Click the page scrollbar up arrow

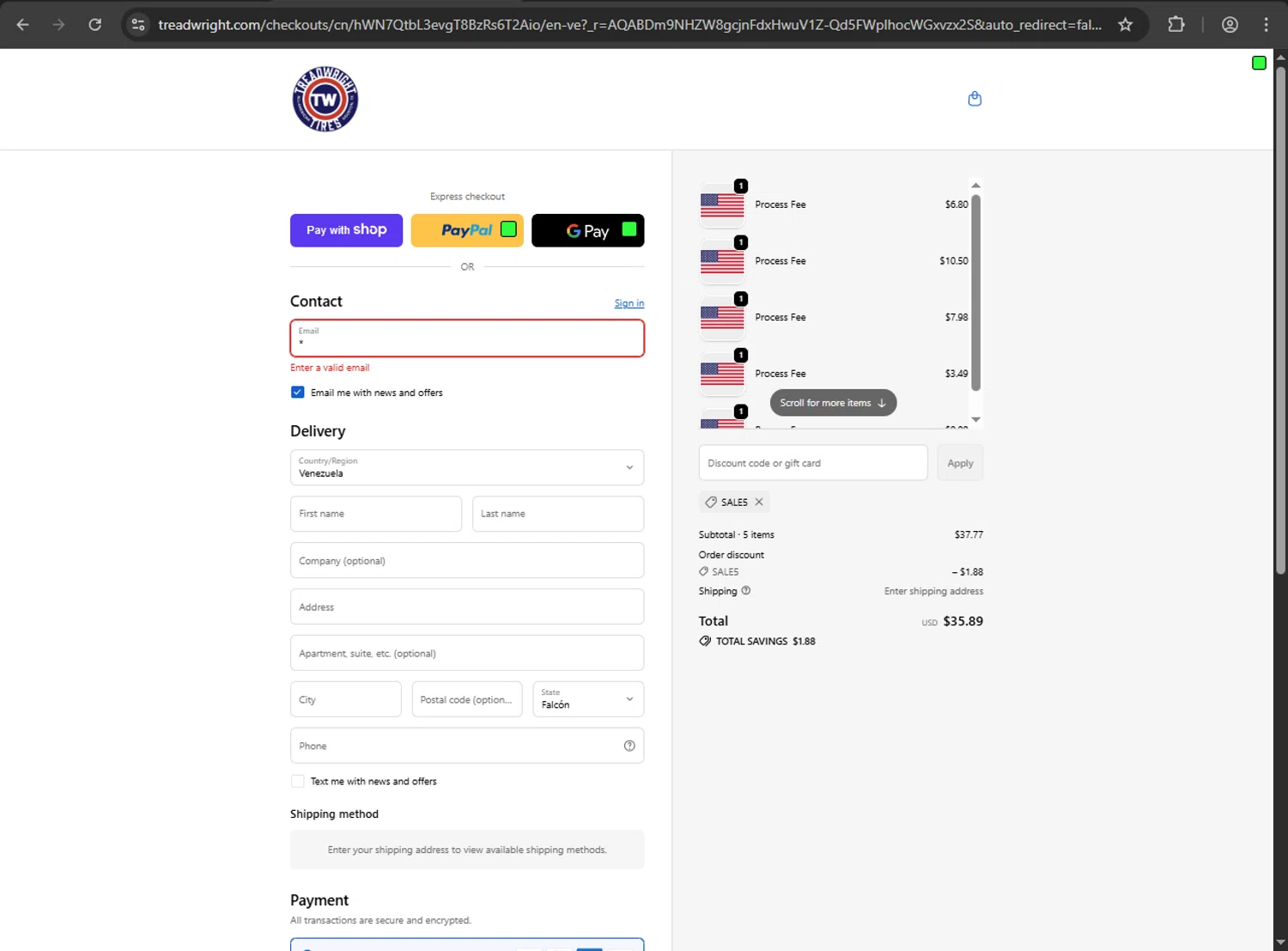[x=1280, y=58]
